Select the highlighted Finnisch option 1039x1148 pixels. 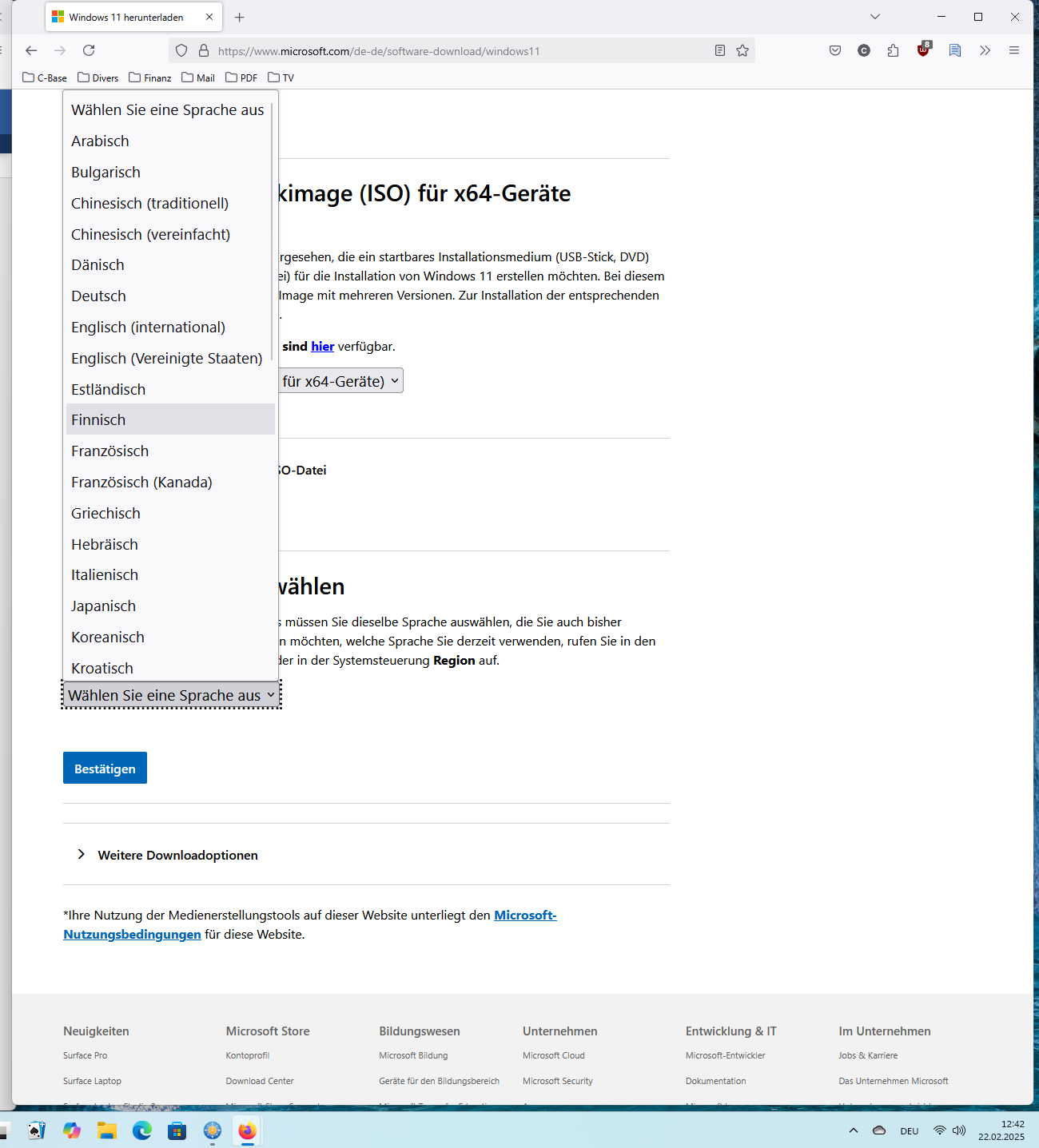[170, 419]
